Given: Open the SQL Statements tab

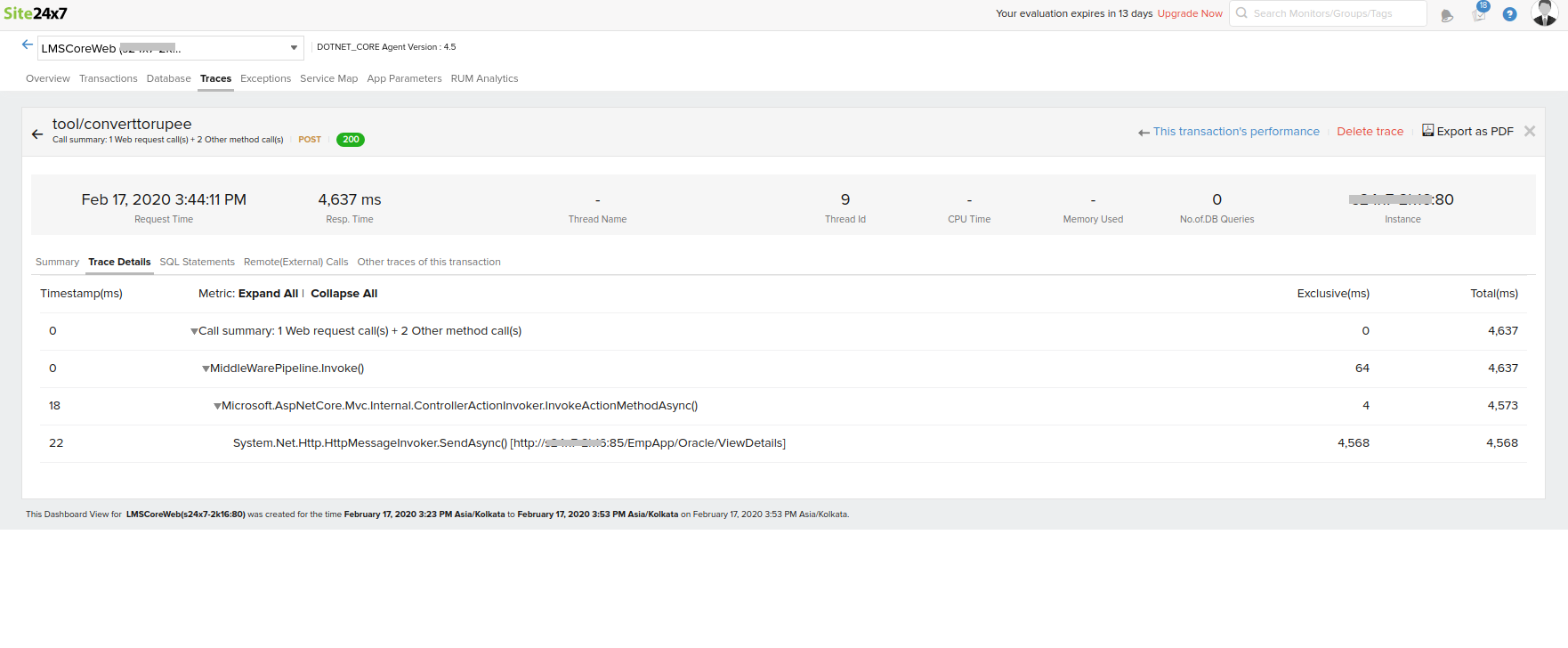Looking at the screenshot, I should [197, 262].
